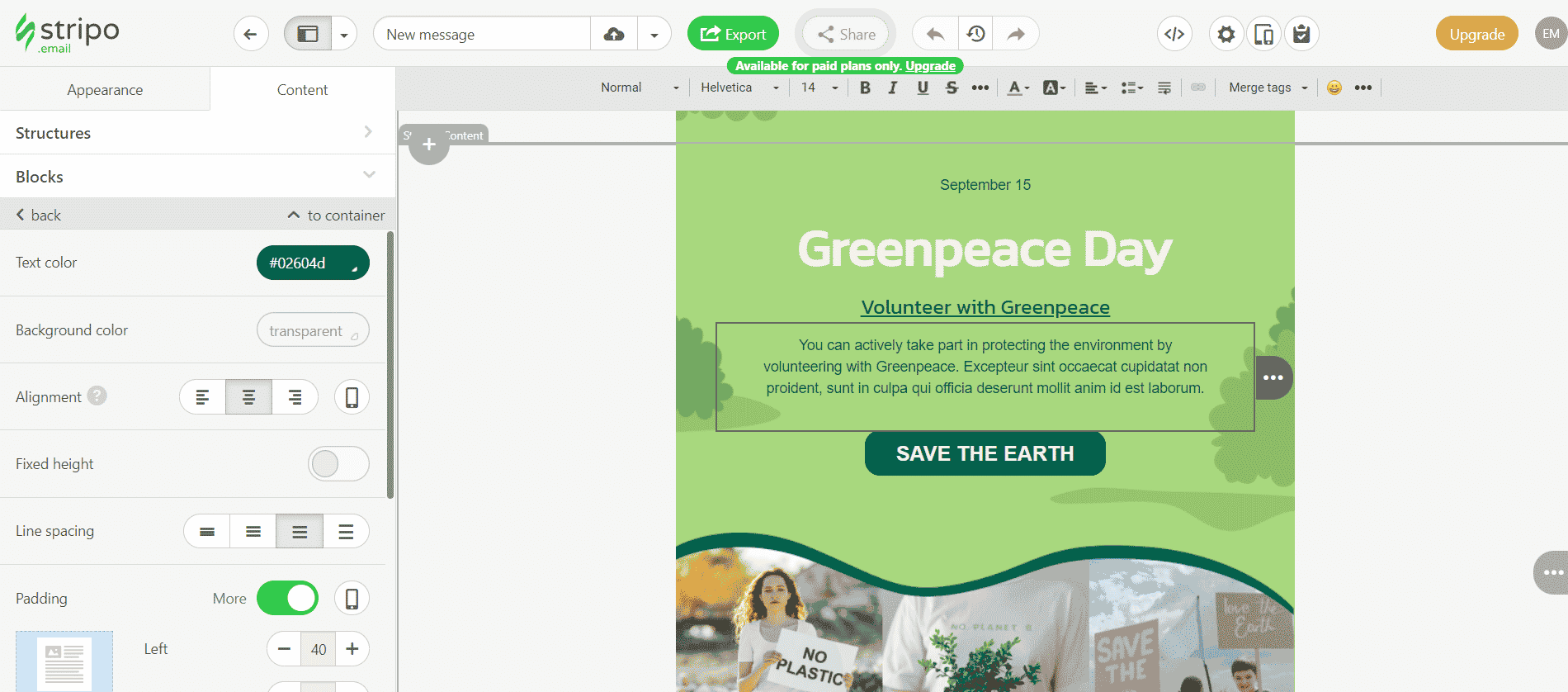The width and height of the screenshot is (1568, 692).
Task: Apply underline formatting
Action: tap(923, 88)
